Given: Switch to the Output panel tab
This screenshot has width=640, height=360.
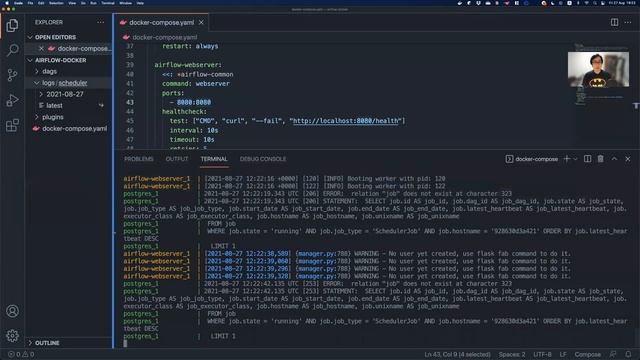Looking at the screenshot, I should pyautogui.click(x=177, y=159).
